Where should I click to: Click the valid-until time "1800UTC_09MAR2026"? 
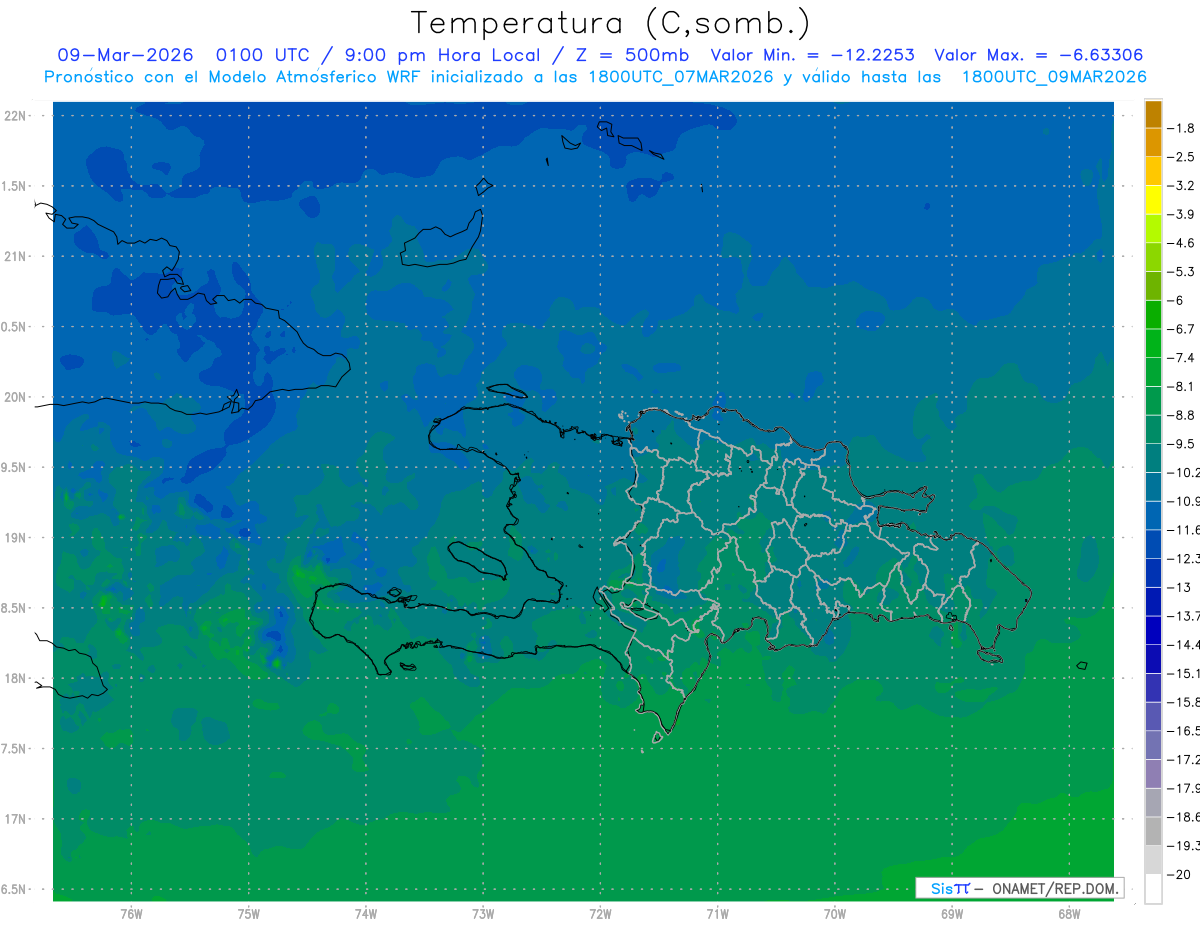[x=1054, y=77]
